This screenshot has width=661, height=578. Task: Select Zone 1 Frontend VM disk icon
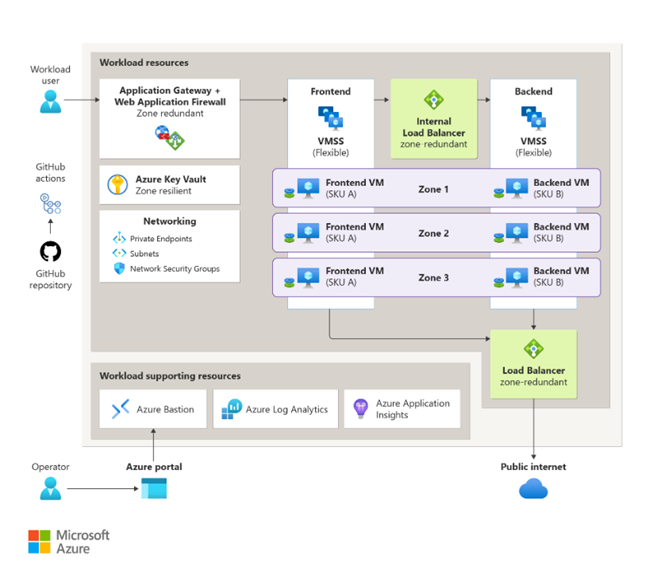pyautogui.click(x=289, y=194)
